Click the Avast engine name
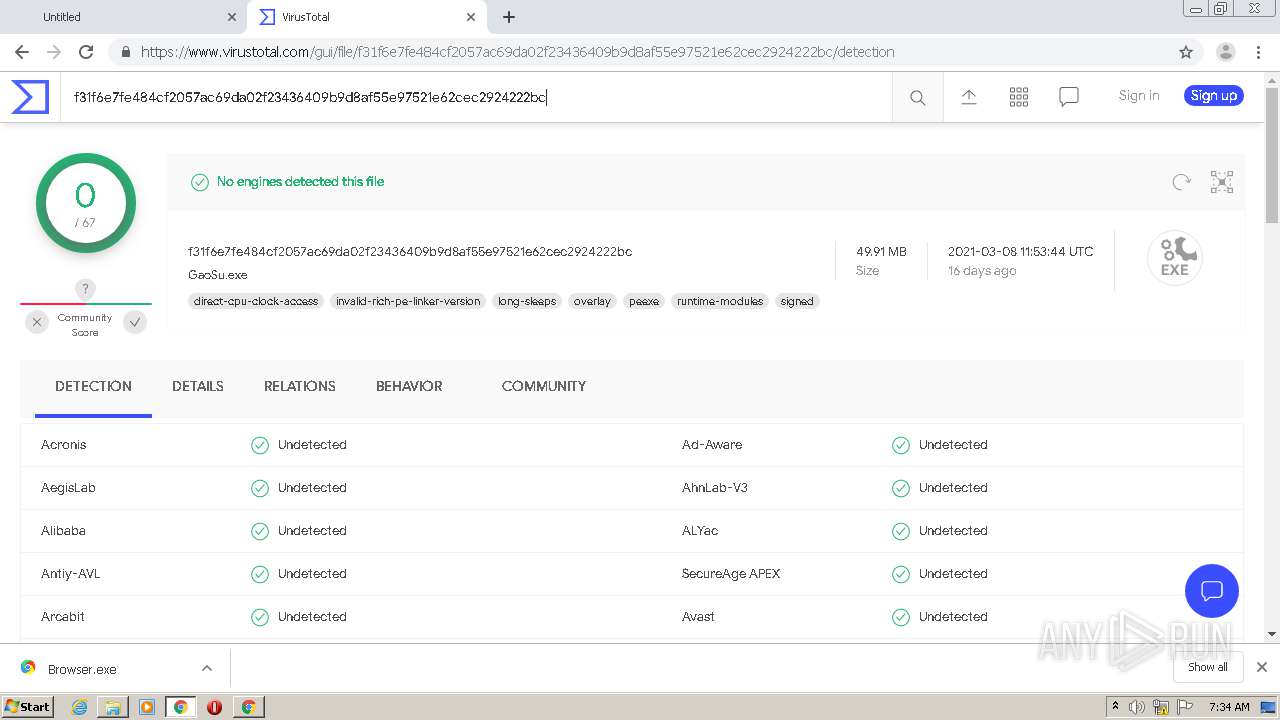 tap(698, 617)
